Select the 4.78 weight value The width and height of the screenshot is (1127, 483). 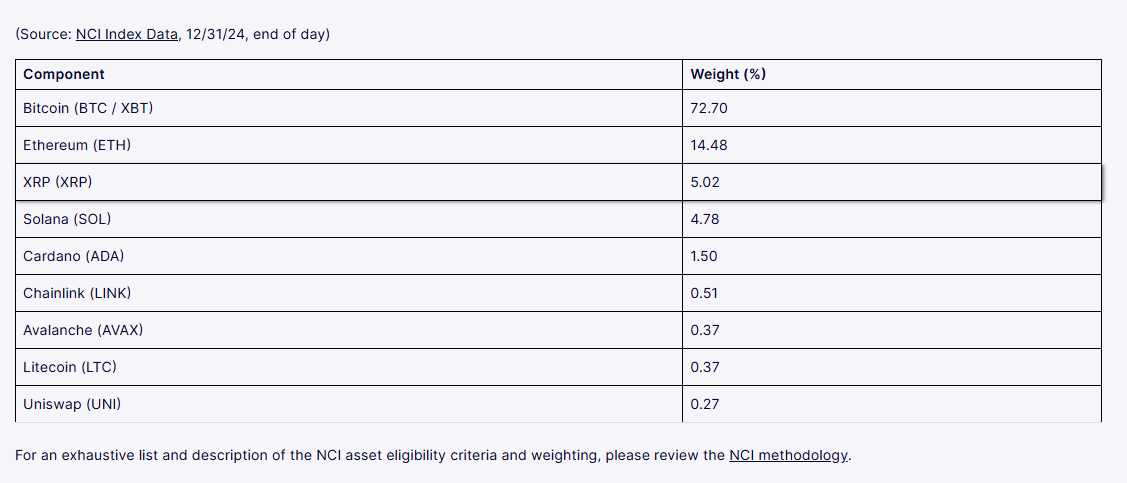point(705,219)
